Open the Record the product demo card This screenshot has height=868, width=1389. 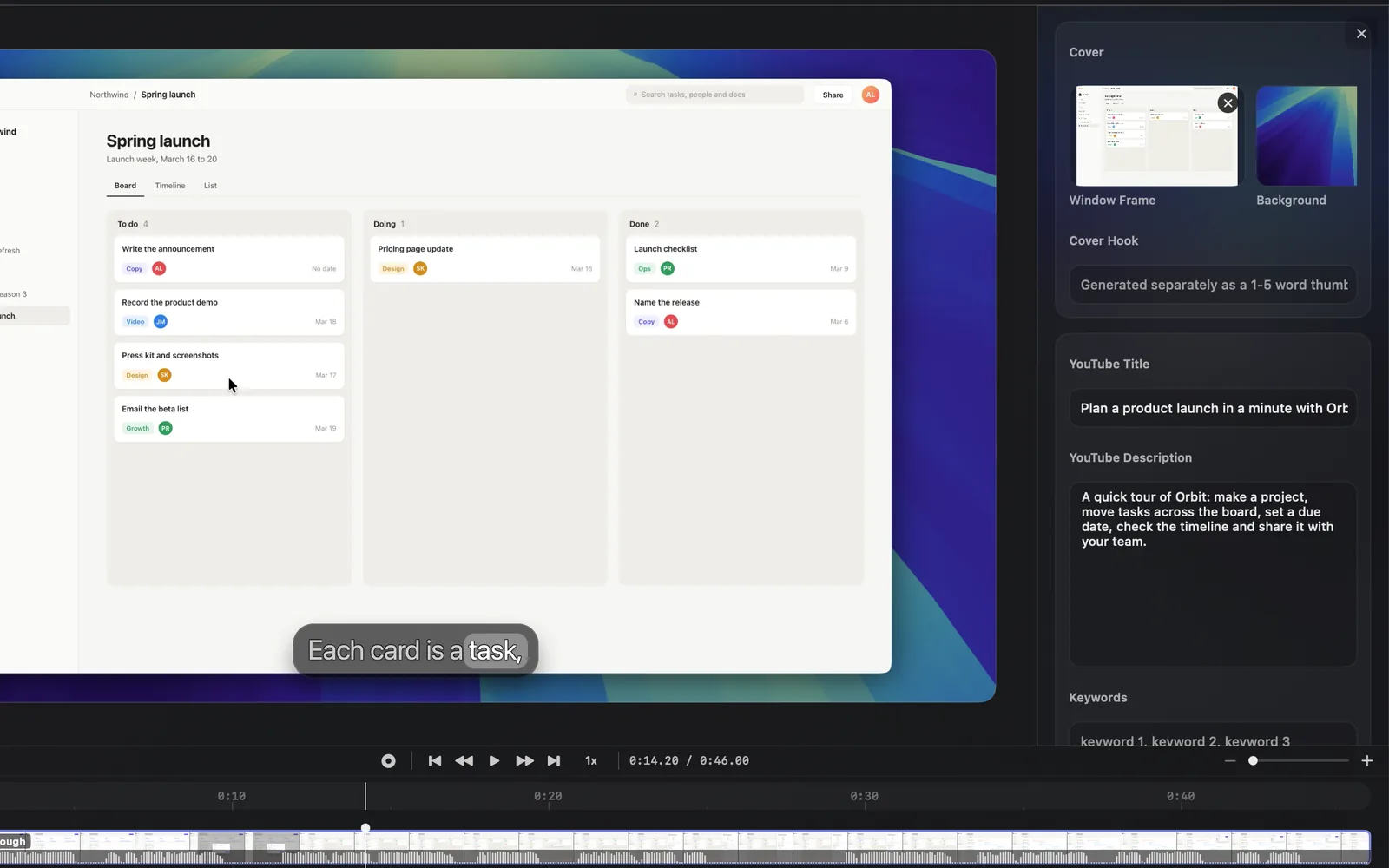tap(229, 312)
